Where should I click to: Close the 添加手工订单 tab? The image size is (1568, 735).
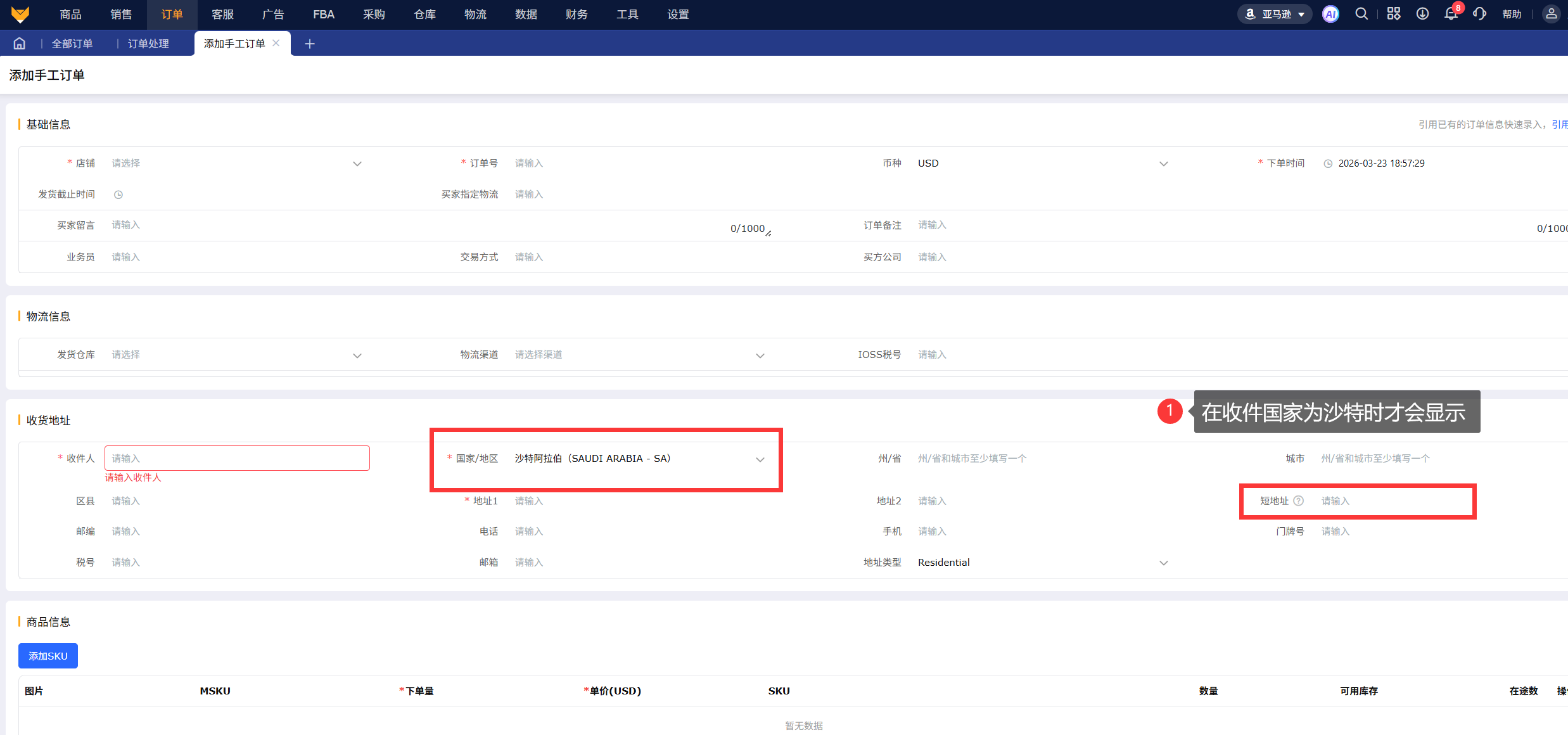tap(276, 43)
